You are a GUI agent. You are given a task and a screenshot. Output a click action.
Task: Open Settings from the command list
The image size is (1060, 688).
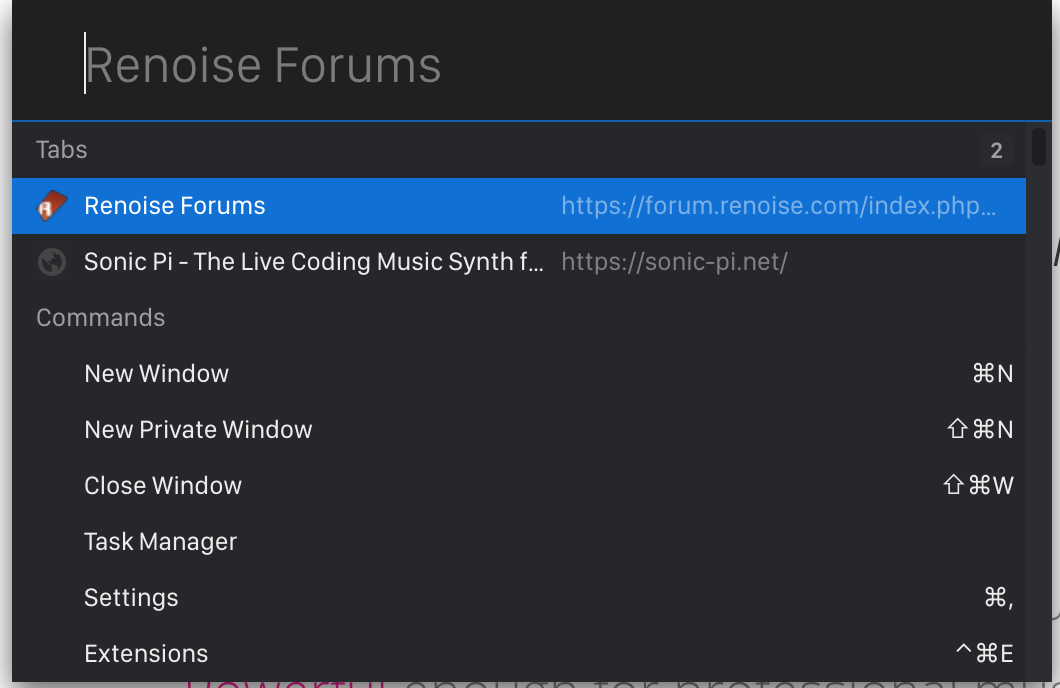tap(519, 598)
